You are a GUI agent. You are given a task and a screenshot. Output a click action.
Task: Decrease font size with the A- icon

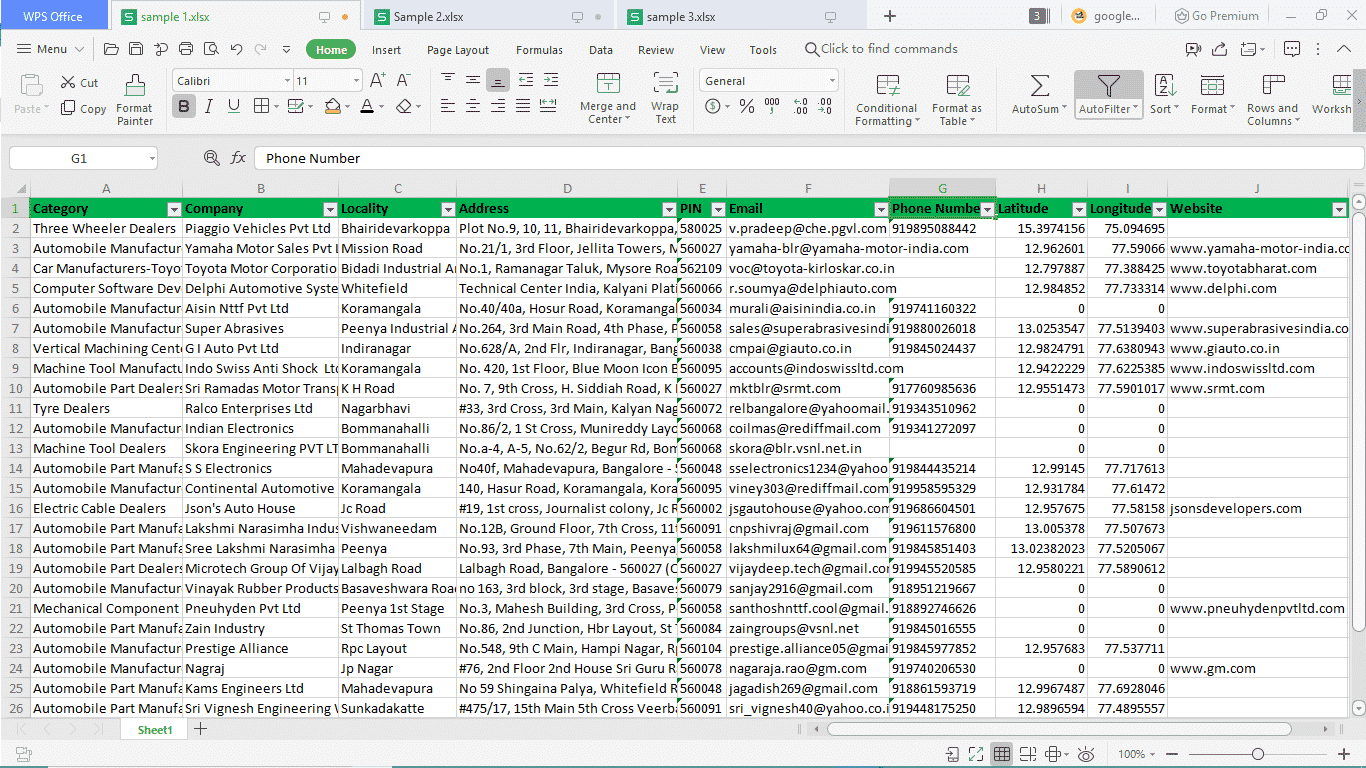[x=403, y=80]
